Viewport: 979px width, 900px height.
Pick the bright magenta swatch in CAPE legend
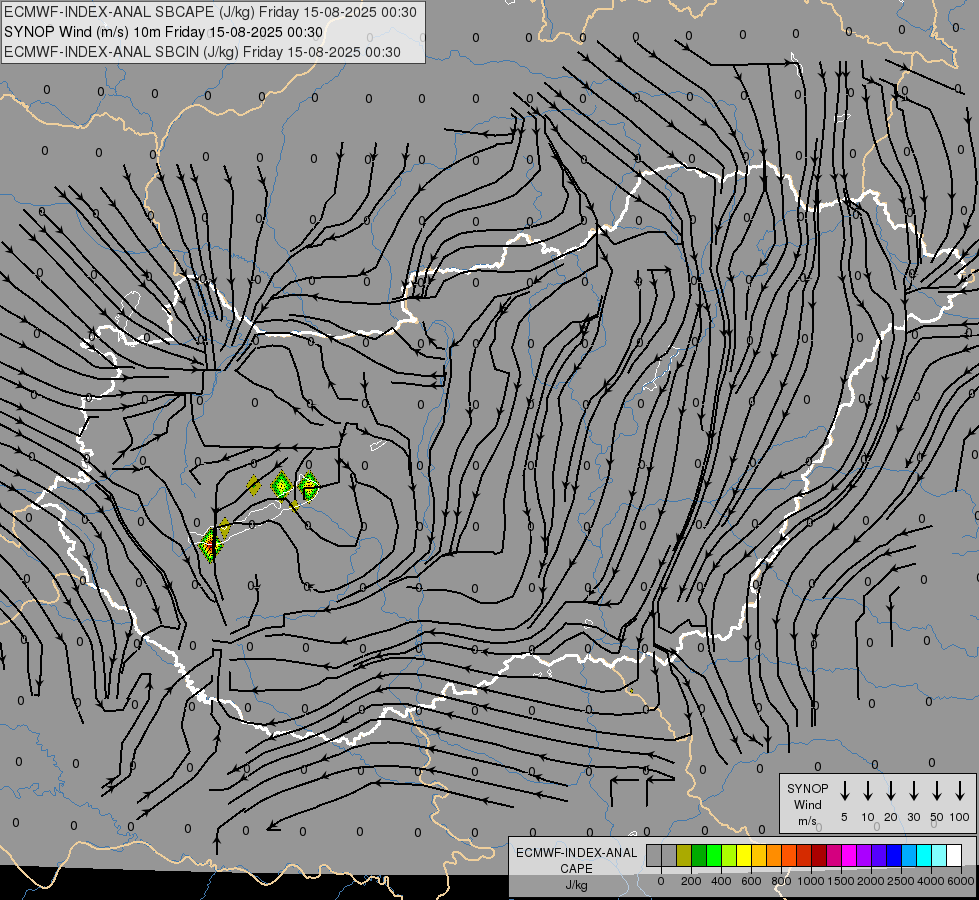pos(850,856)
